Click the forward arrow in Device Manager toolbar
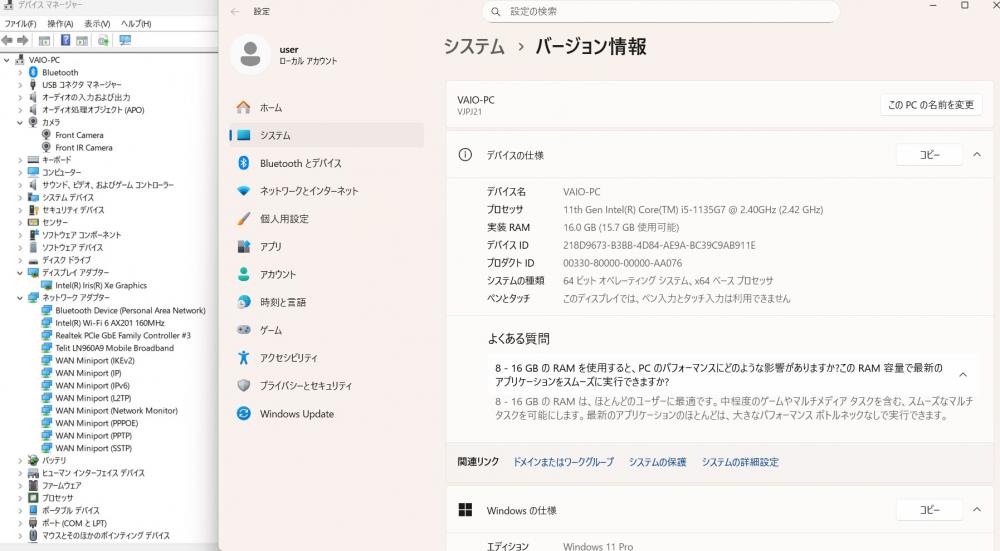The image size is (1000, 551). click(x=23, y=40)
